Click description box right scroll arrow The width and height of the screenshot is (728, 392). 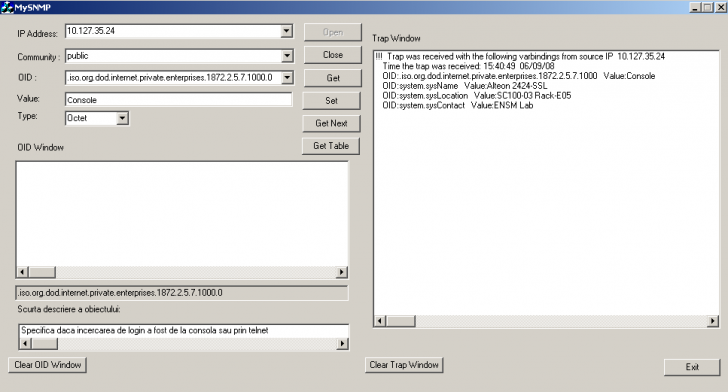tap(343, 344)
